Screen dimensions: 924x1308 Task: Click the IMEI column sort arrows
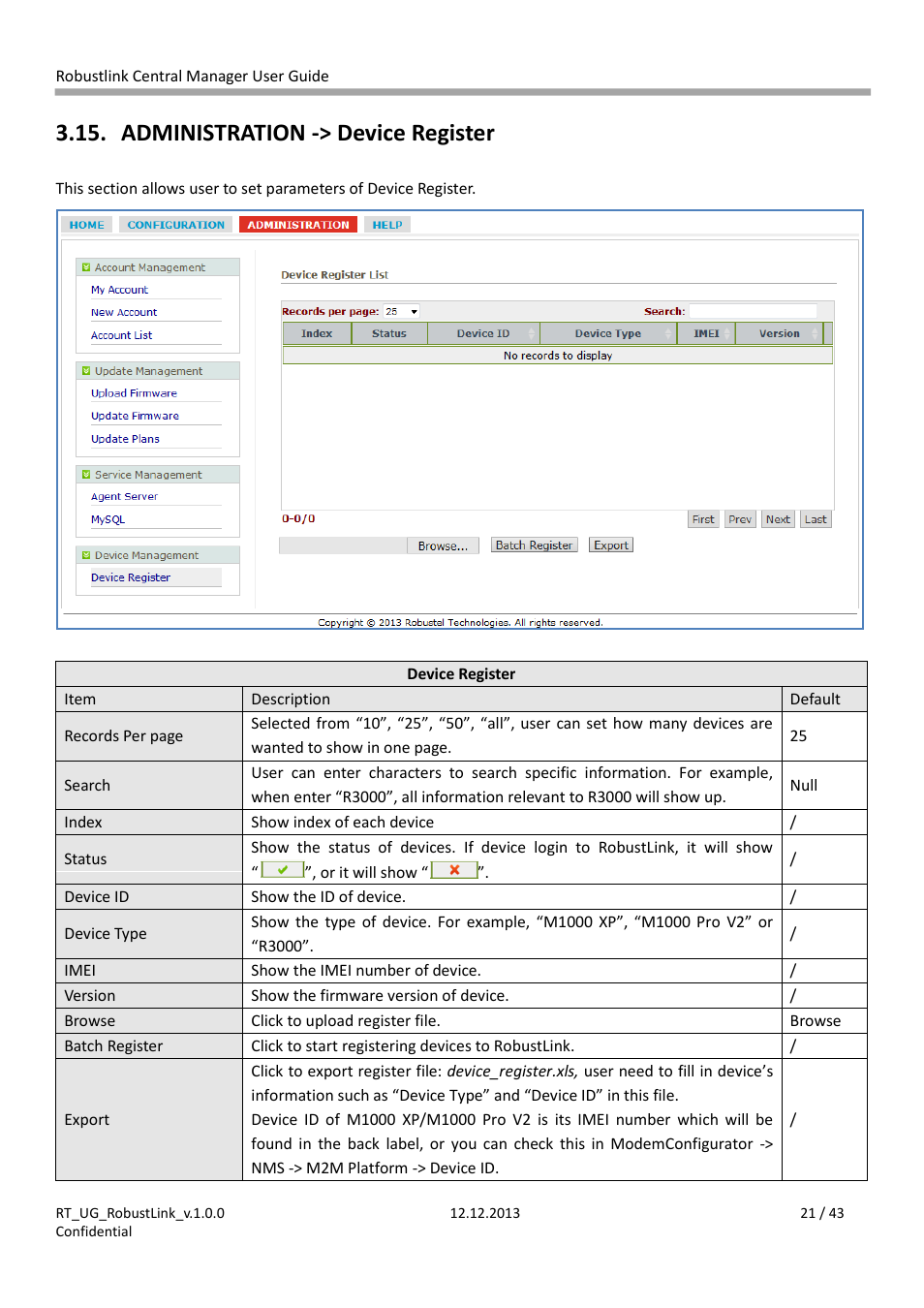point(728,333)
